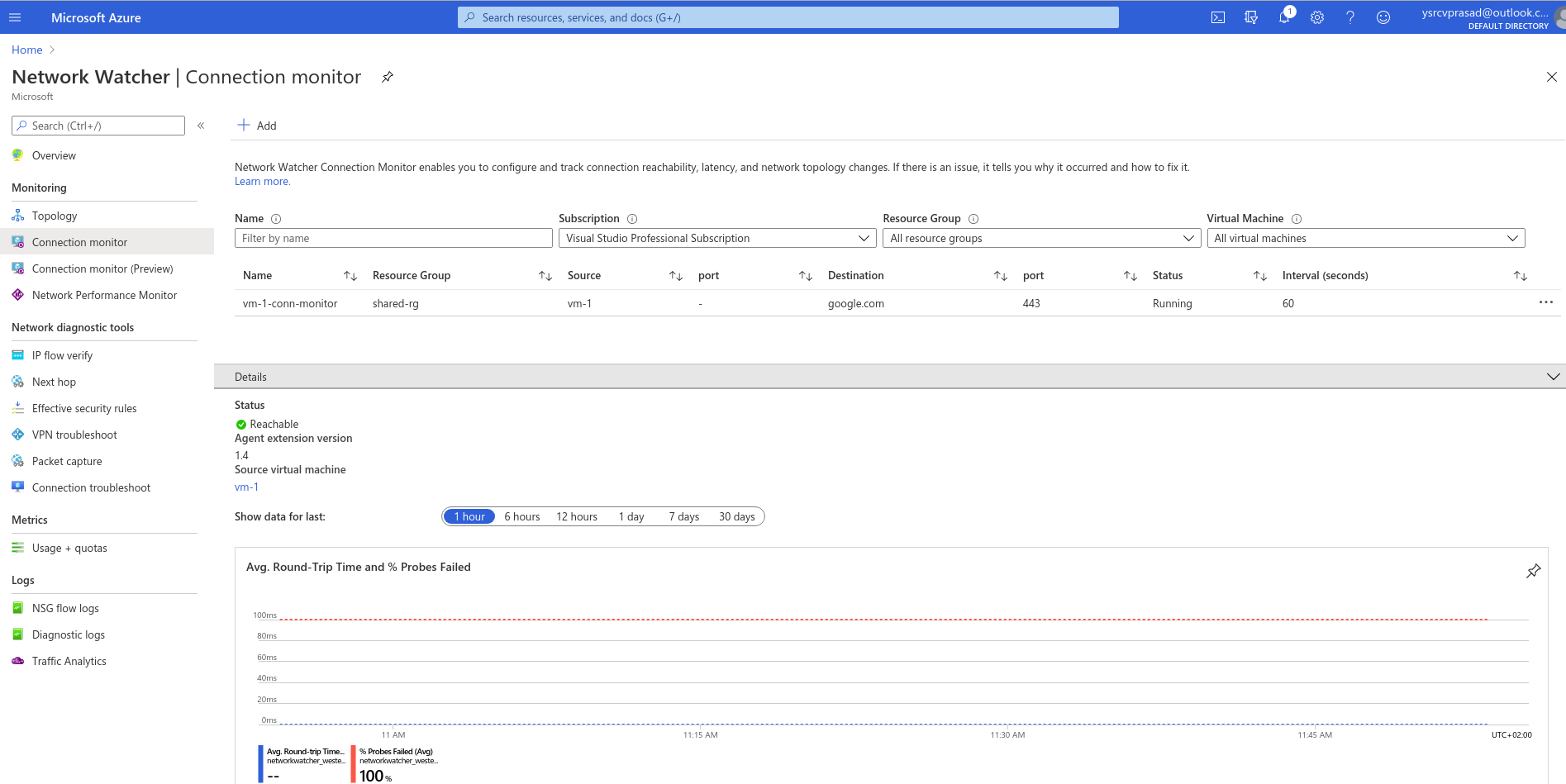Open Azure Cloud Shell icon
This screenshot has width=1566, height=784.
coord(1217,17)
